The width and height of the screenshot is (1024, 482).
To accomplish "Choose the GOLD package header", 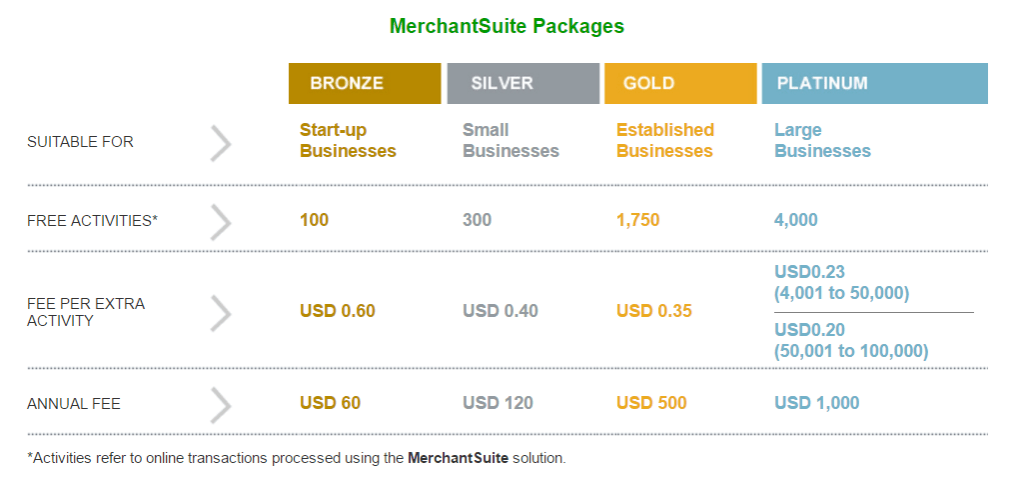I will click(x=680, y=84).
